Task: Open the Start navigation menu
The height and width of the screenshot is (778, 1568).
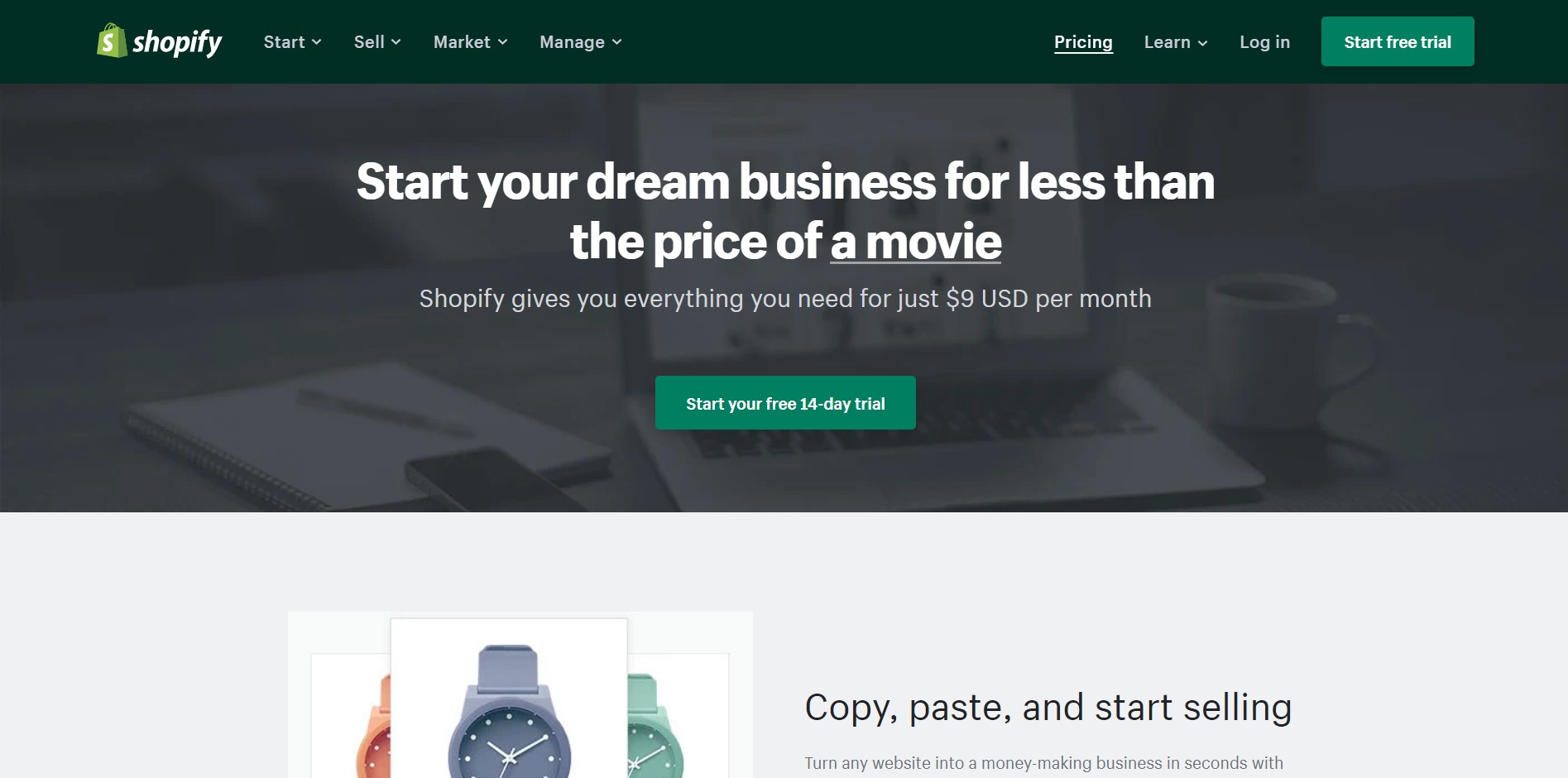Action: 292,42
